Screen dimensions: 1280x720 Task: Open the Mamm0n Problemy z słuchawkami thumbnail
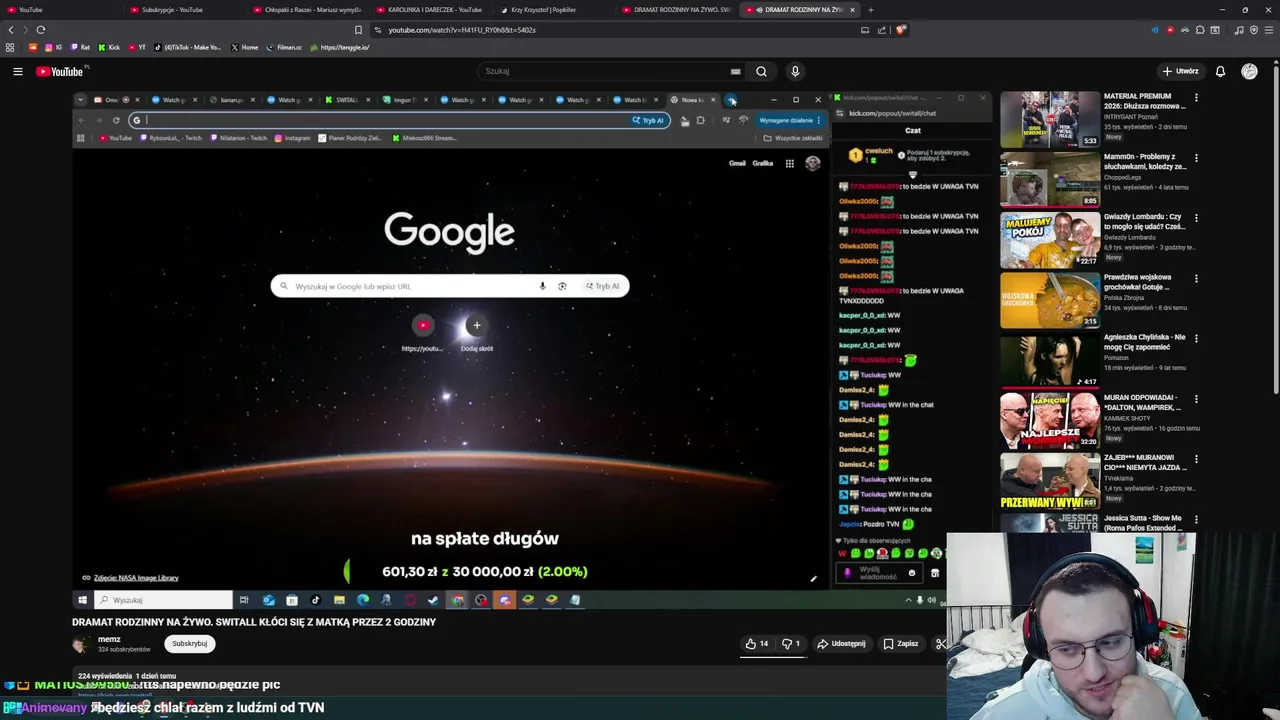pos(1049,179)
